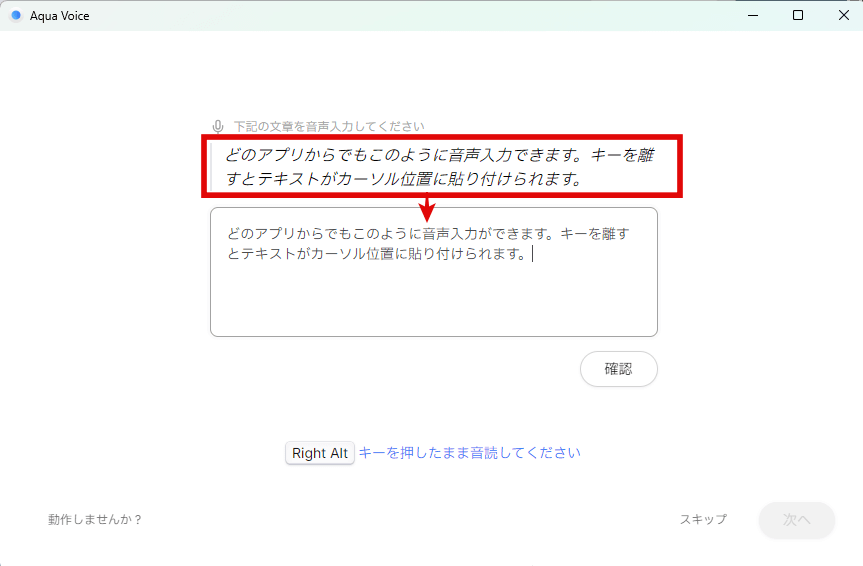Click the 下記の文章を音声入力してください label

pos(328,127)
